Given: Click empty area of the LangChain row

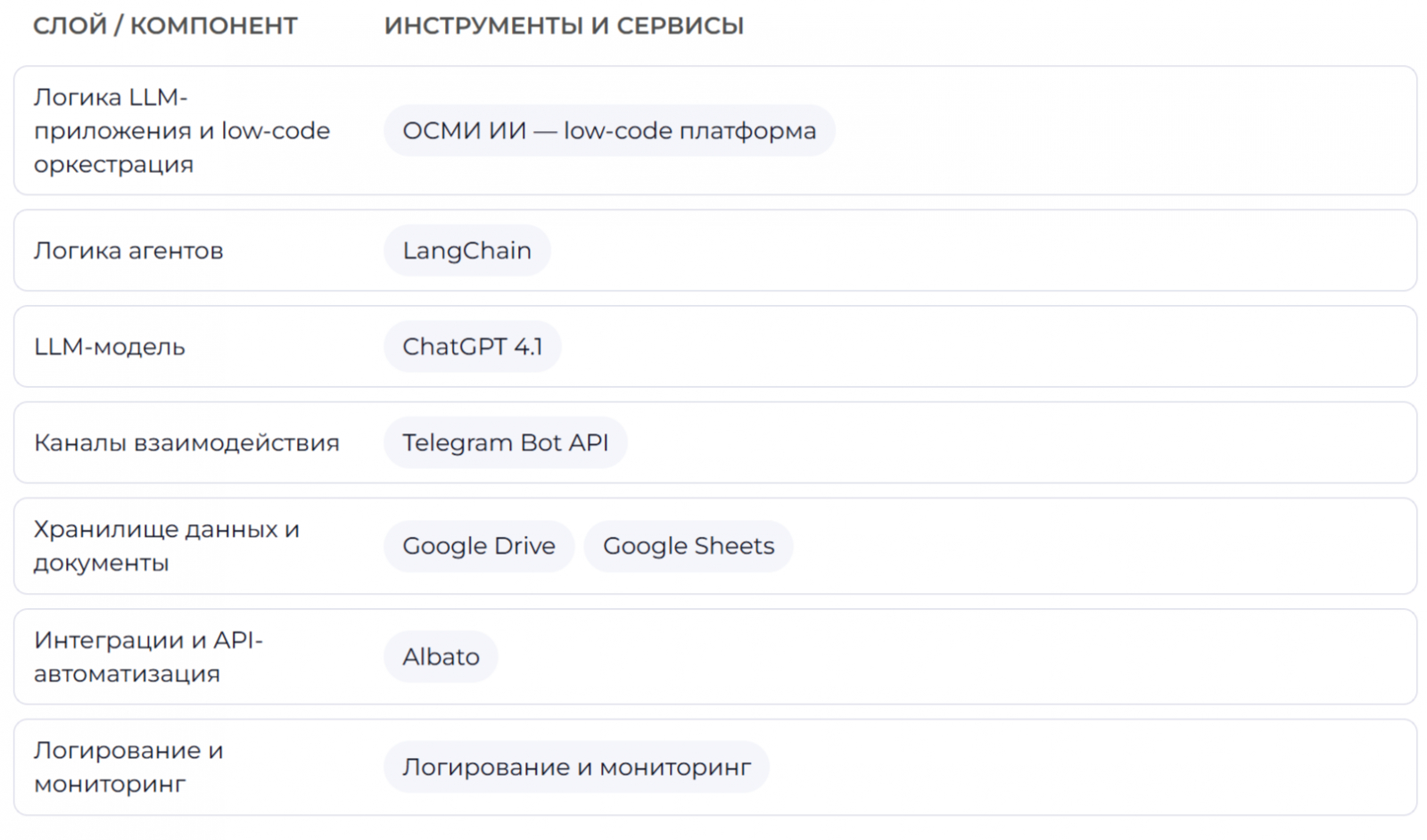Looking at the screenshot, I should [x=981, y=251].
